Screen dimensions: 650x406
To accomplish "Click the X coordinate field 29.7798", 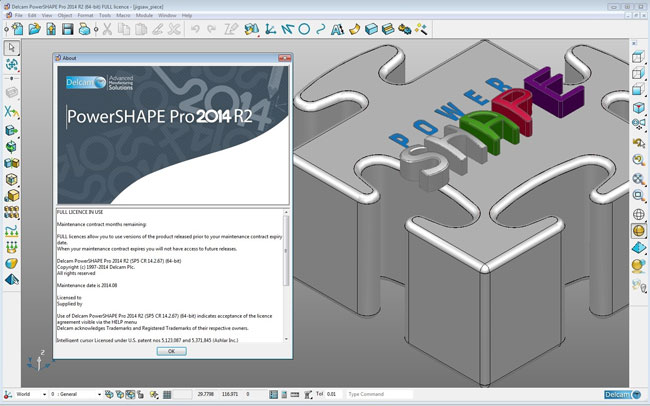I will [206, 394].
